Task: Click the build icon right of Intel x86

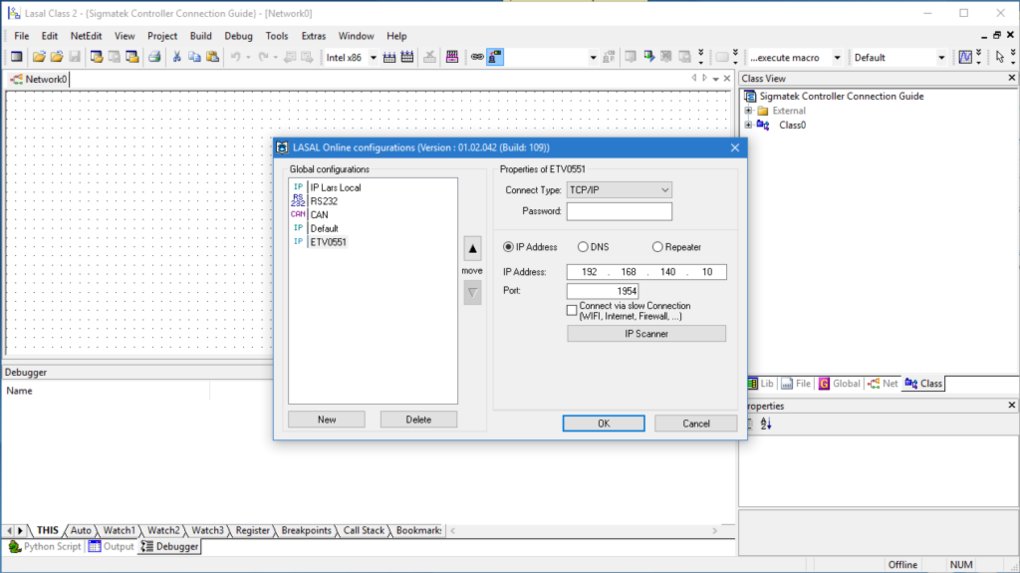Action: tap(389, 57)
